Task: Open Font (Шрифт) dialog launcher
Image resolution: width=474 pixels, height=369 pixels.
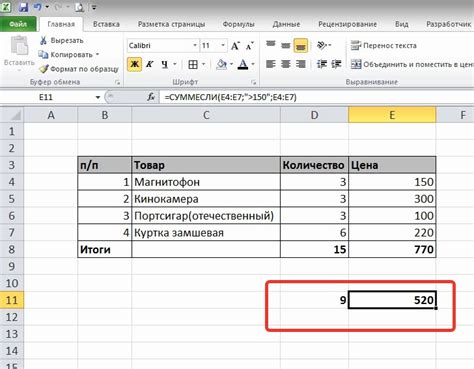Action: click(x=253, y=82)
